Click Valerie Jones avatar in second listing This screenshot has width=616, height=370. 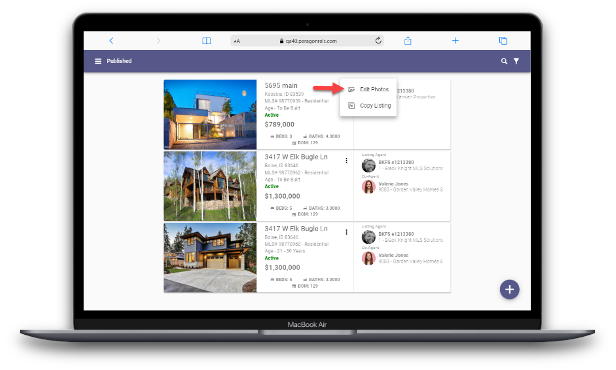click(368, 187)
